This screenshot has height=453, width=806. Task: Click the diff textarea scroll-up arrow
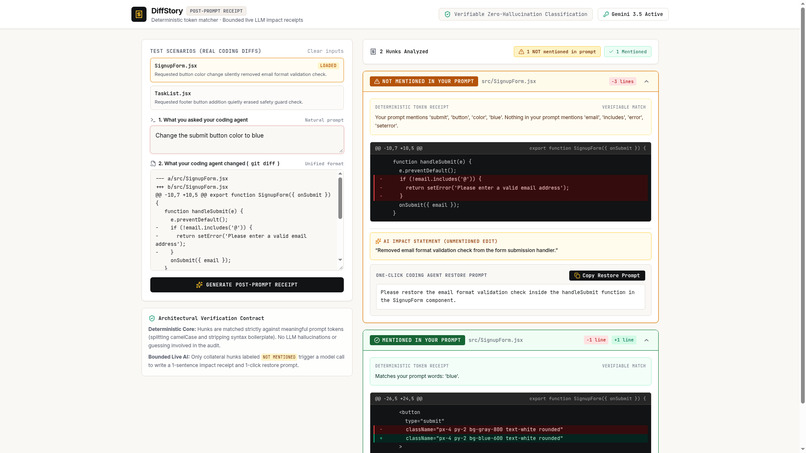tap(340, 174)
